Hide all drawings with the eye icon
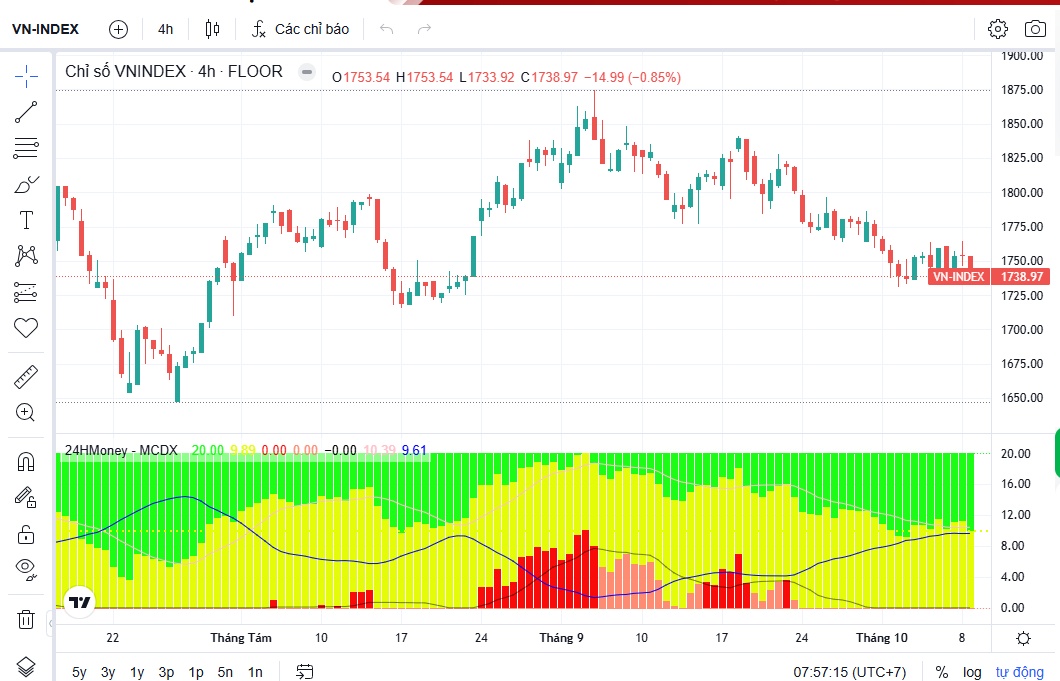The width and height of the screenshot is (1060, 681). click(26, 568)
